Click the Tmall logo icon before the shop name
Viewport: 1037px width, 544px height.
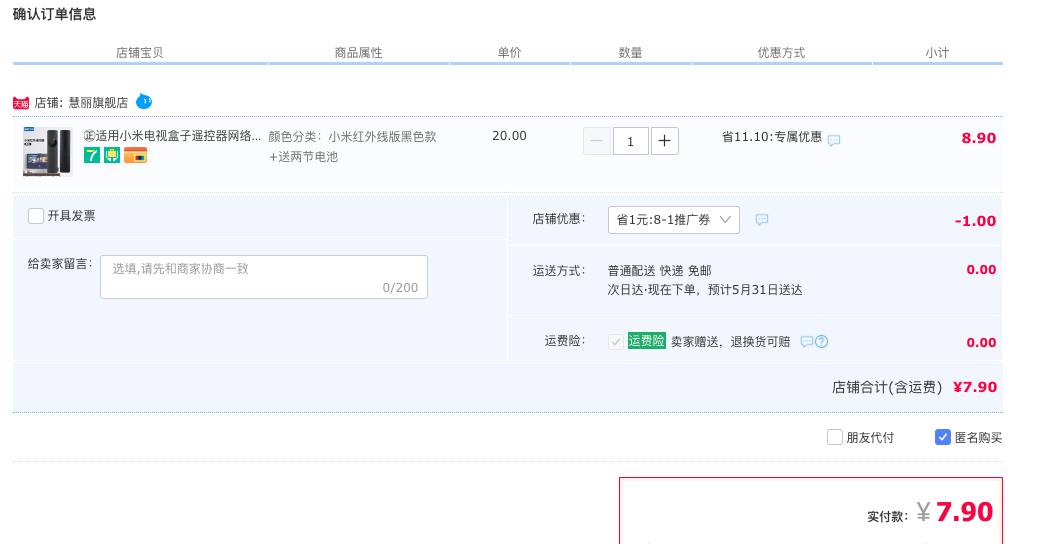pos(21,103)
